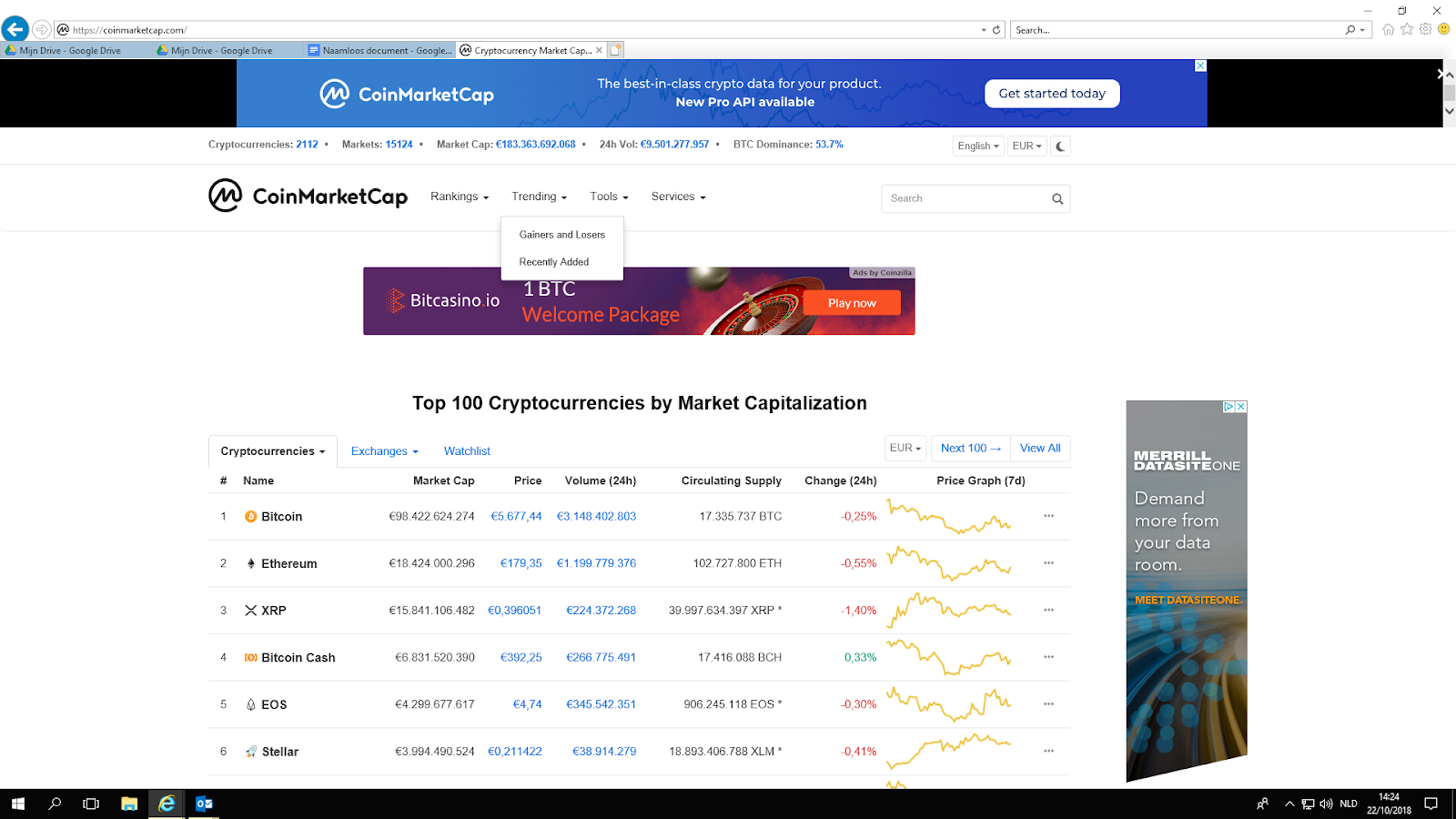Open the volume icon in the system tray
Screen dimensions: 1456x819
pyautogui.click(x=1326, y=804)
